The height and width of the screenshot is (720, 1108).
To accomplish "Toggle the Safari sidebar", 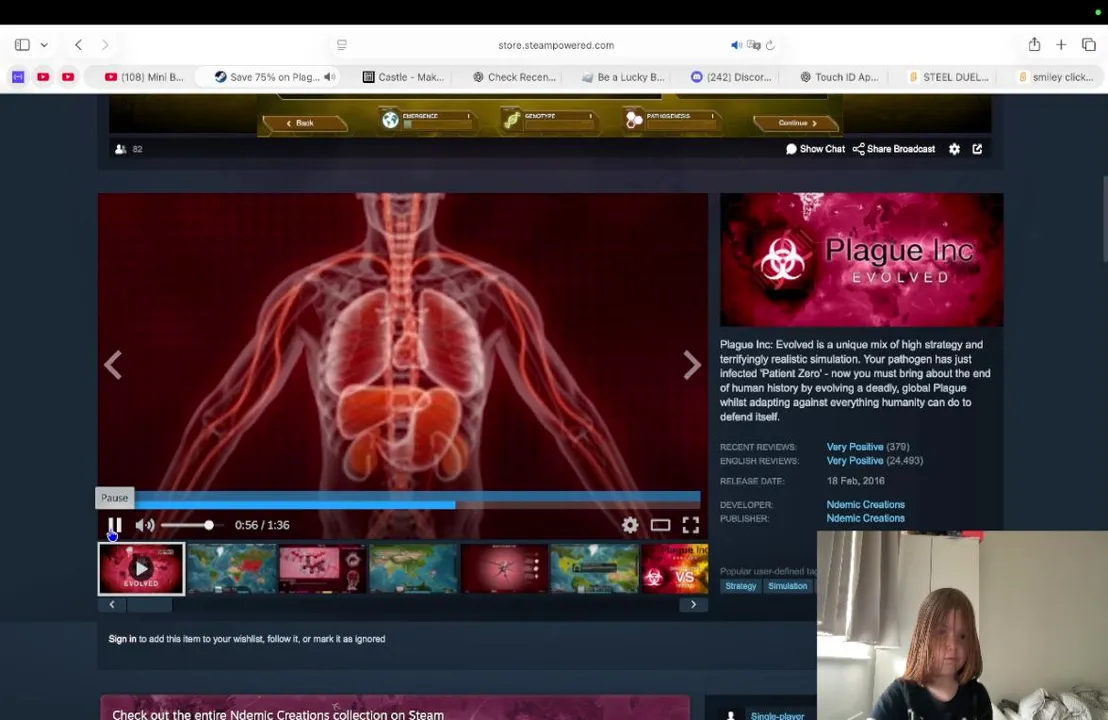I will [22, 45].
